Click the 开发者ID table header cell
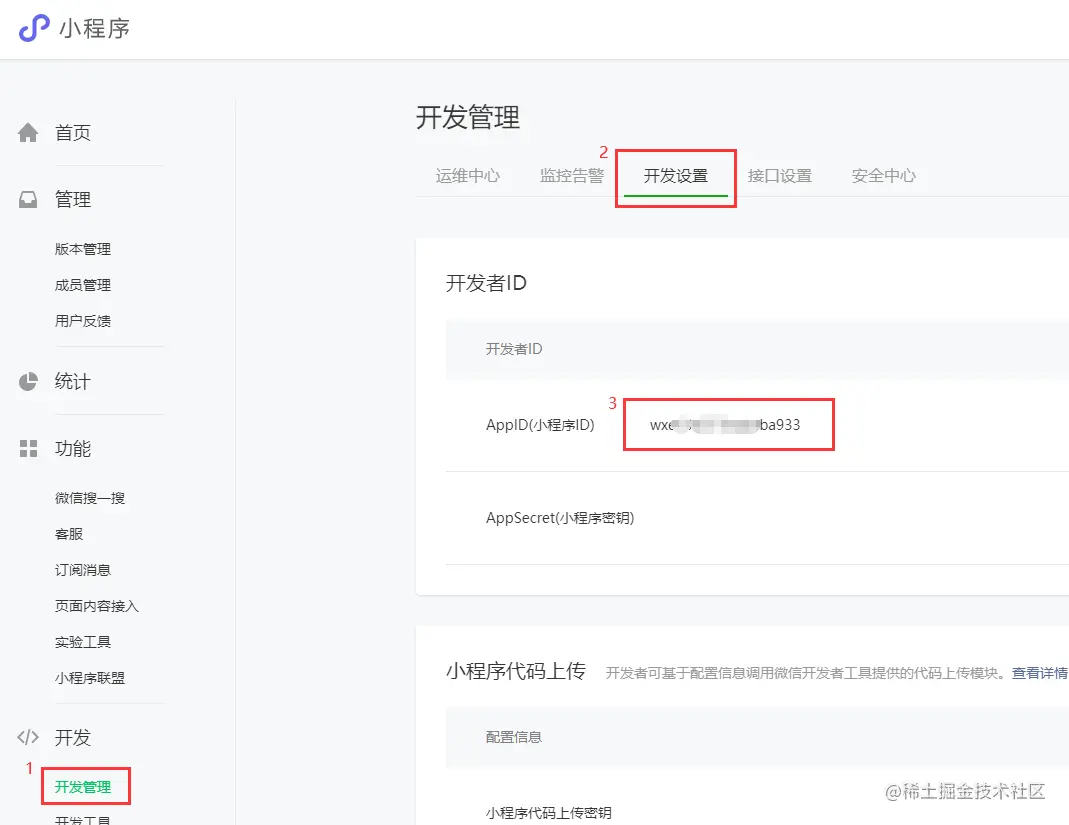1069x825 pixels. pyautogui.click(x=514, y=349)
